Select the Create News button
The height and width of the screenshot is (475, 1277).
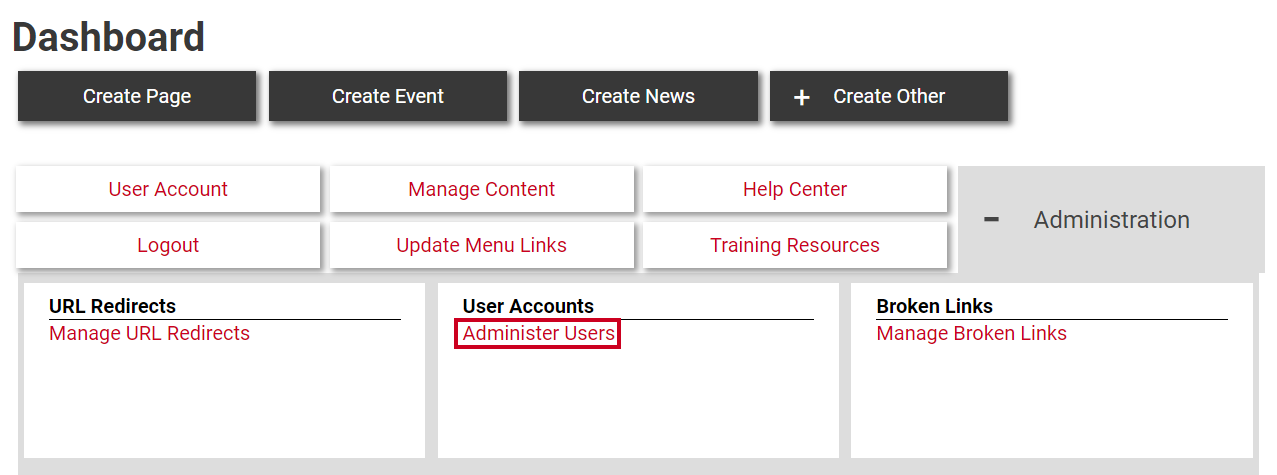pyautogui.click(x=638, y=96)
